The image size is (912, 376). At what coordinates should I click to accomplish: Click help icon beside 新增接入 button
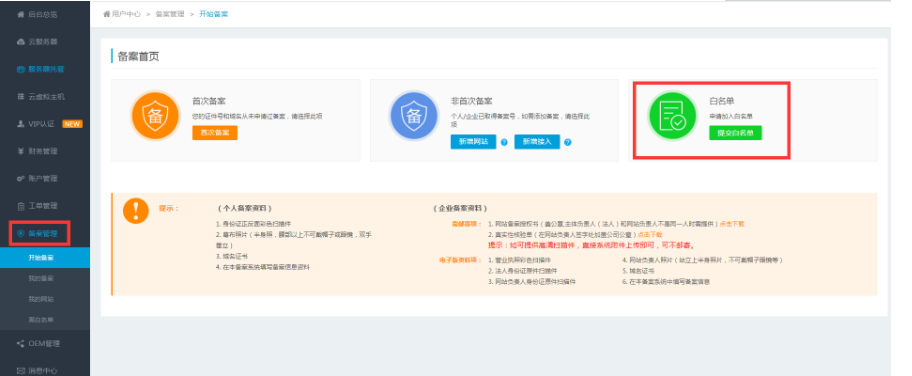568,142
